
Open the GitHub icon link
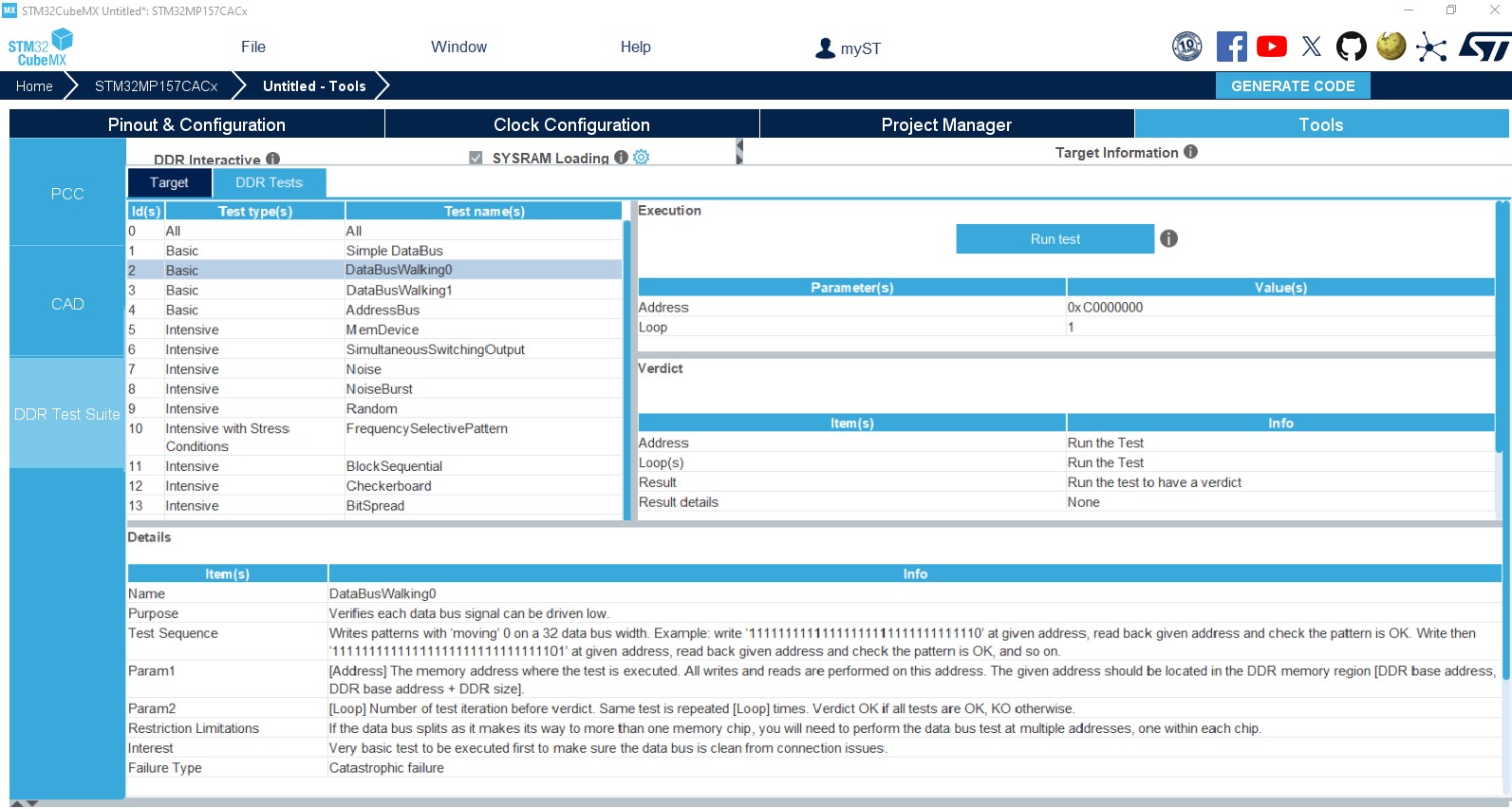pos(1352,47)
